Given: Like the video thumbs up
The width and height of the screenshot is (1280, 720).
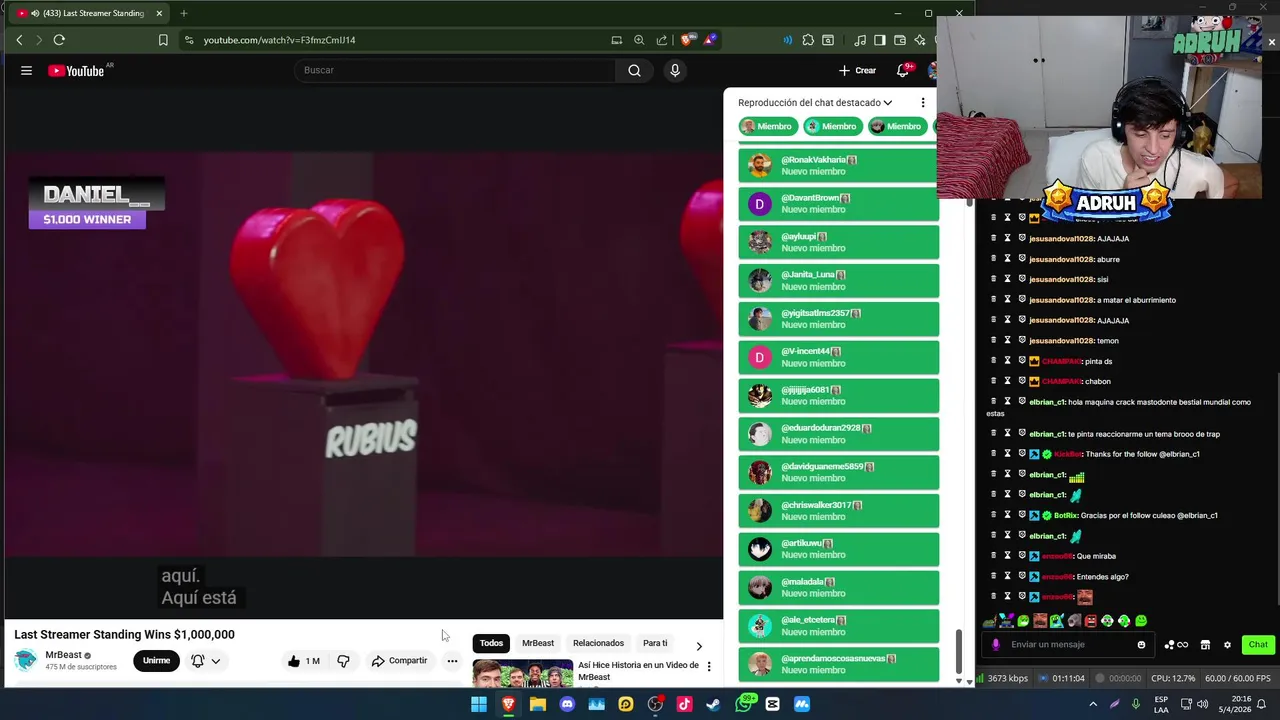Looking at the screenshot, I should pos(303,660).
